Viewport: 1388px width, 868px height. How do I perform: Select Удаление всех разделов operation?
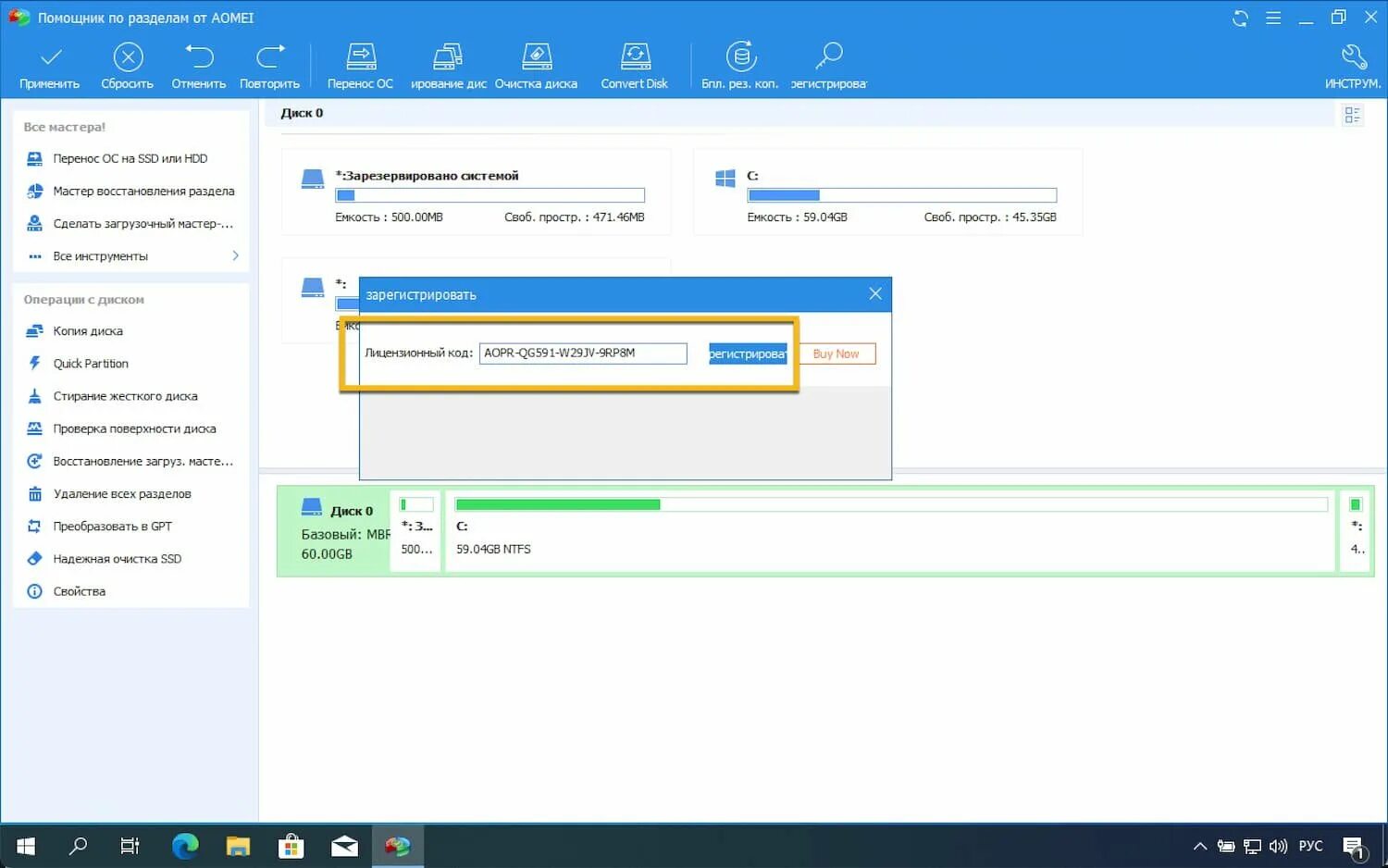click(130, 493)
